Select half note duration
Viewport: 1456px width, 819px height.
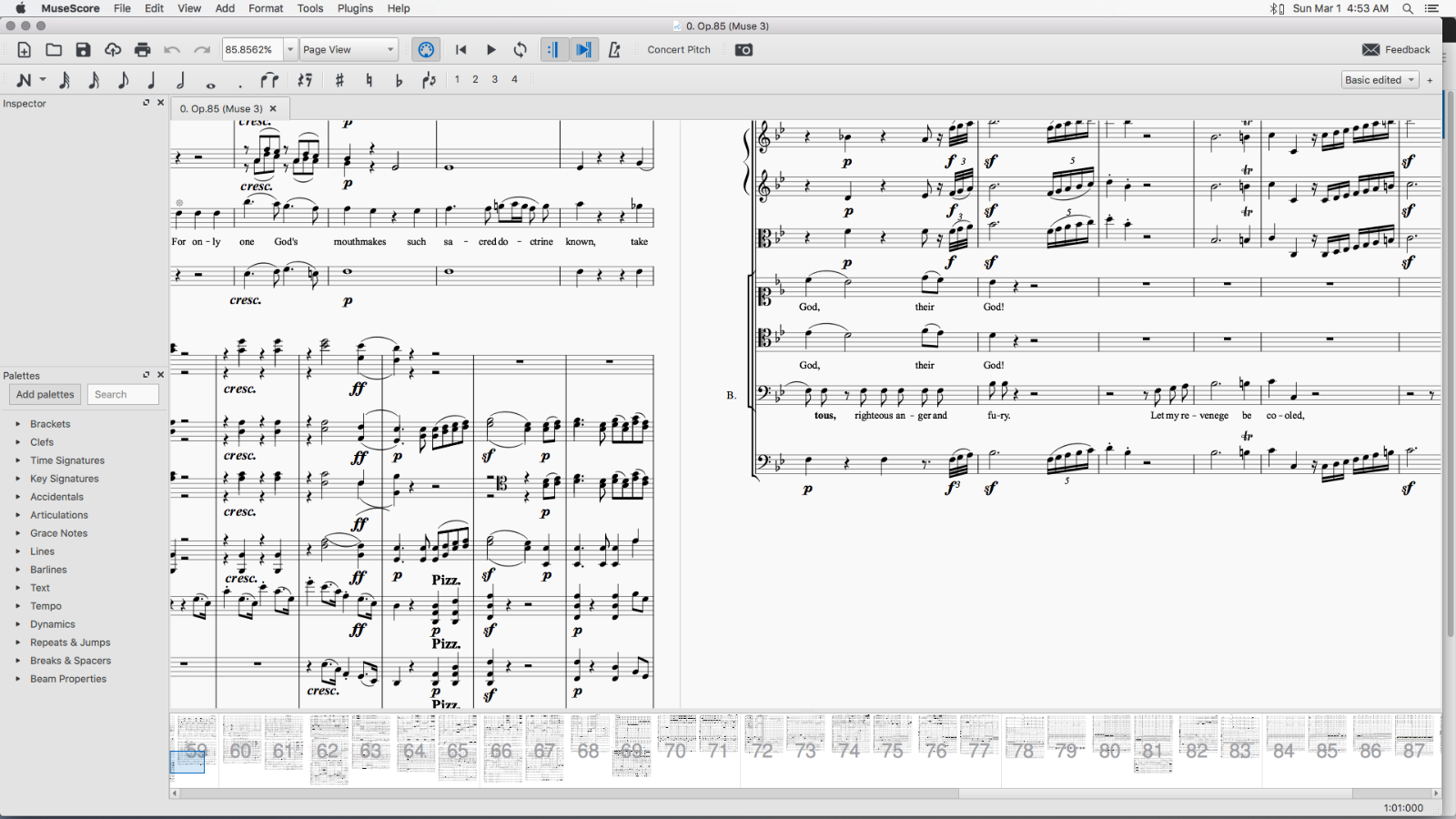tap(181, 80)
